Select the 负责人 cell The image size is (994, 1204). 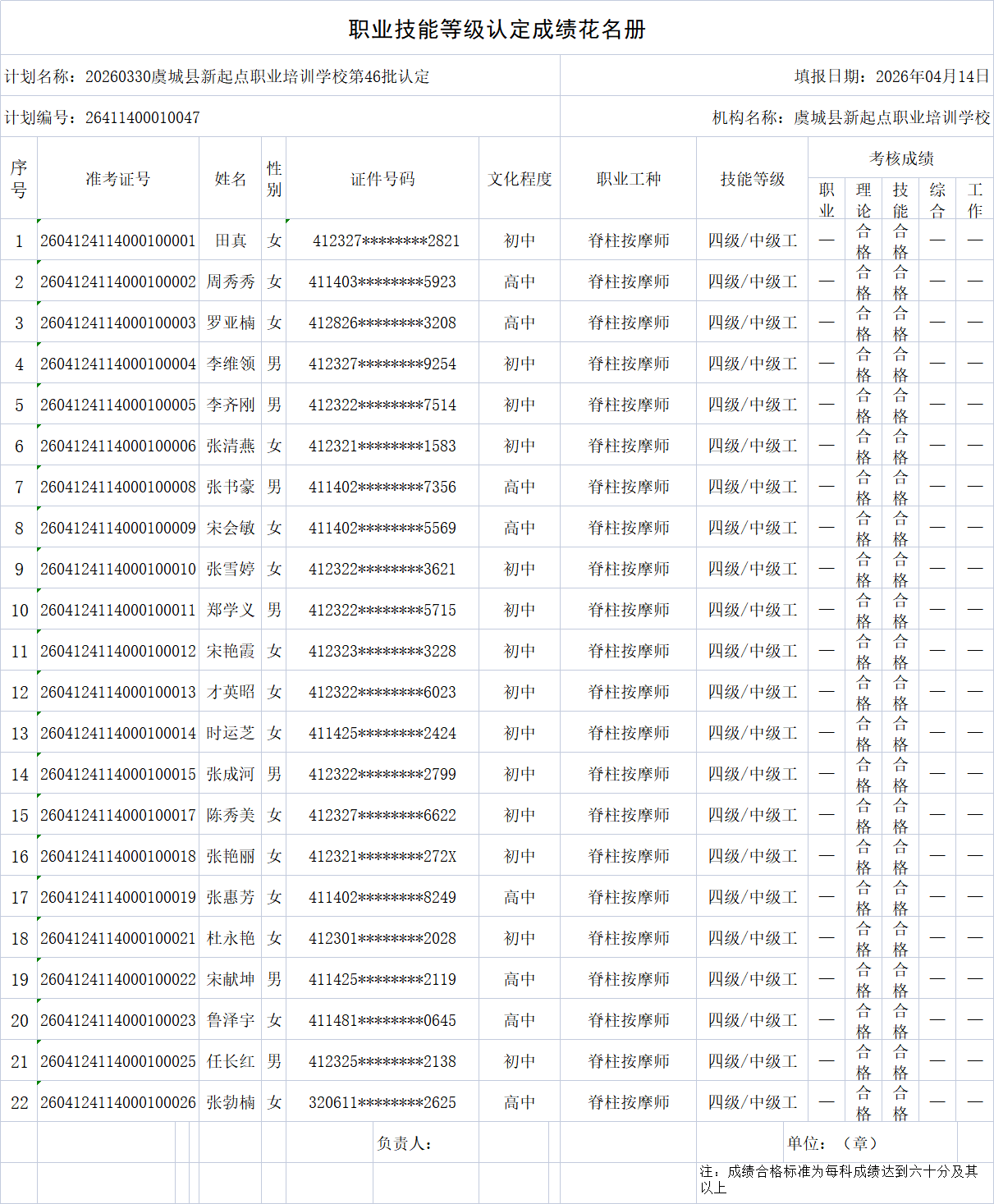404,1143
